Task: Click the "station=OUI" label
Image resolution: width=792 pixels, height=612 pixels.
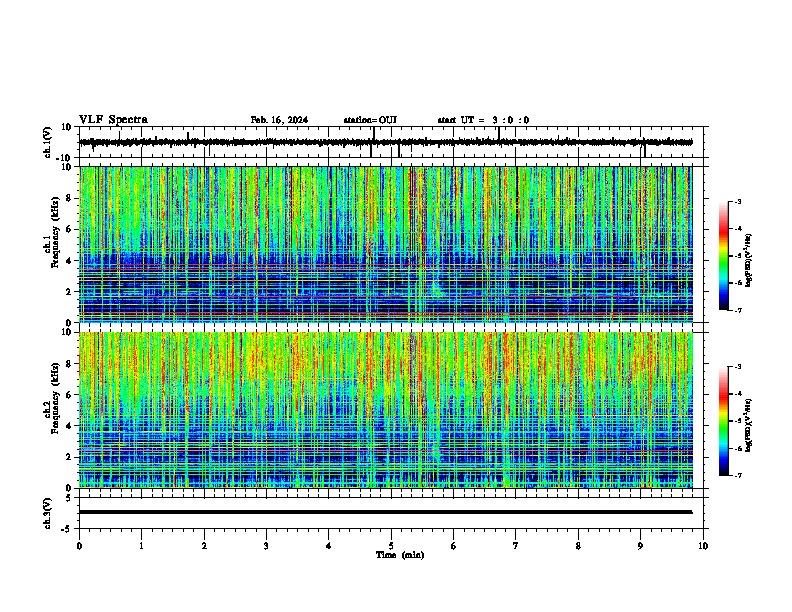Action: (370, 120)
